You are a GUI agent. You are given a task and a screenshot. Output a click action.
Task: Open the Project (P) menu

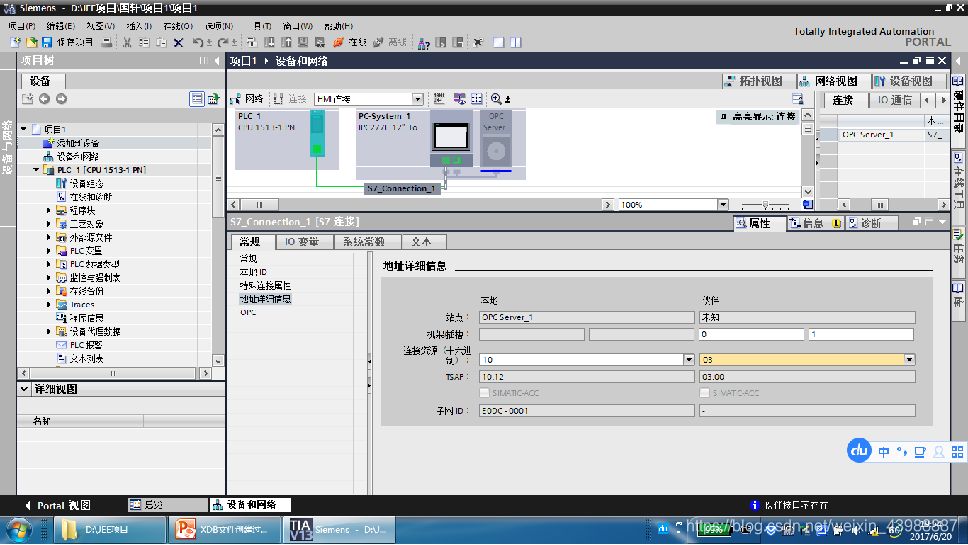[22, 26]
